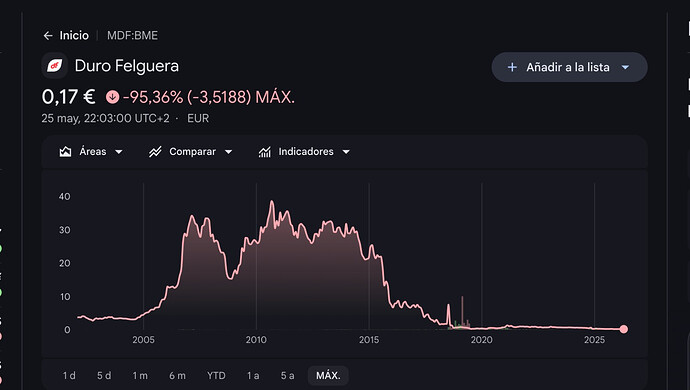
Task: Click the plus icon in Añadir a la lista
Action: click(512, 67)
